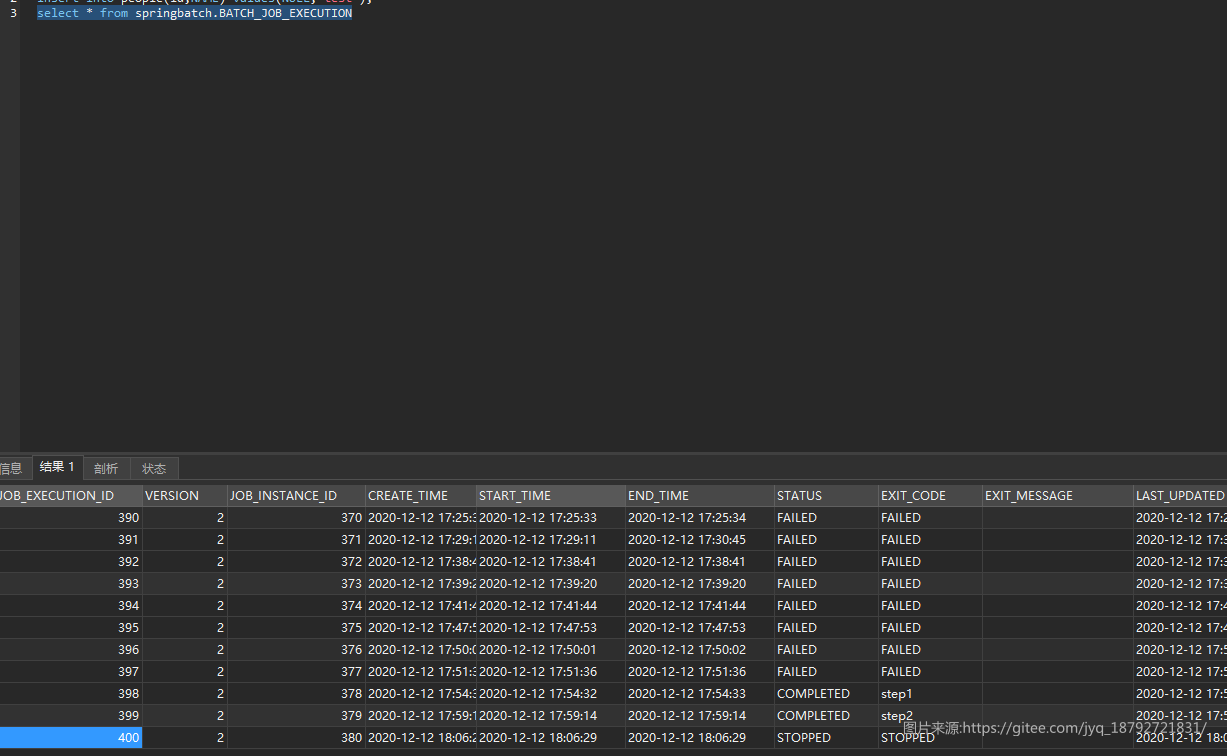
Task: Click the COMPLETED status in row 398
Action: point(826,694)
